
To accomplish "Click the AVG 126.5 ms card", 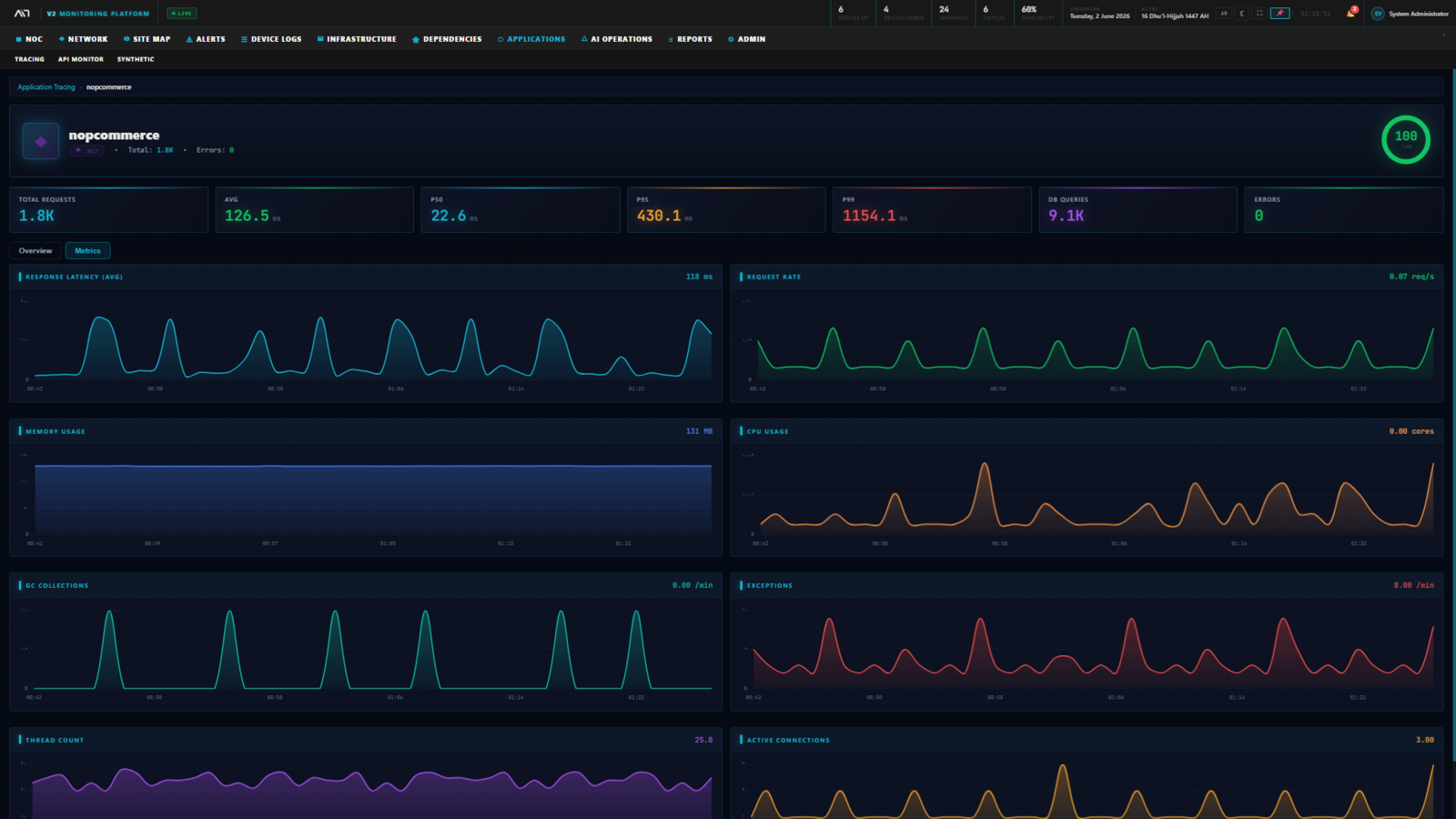I will pos(314,209).
